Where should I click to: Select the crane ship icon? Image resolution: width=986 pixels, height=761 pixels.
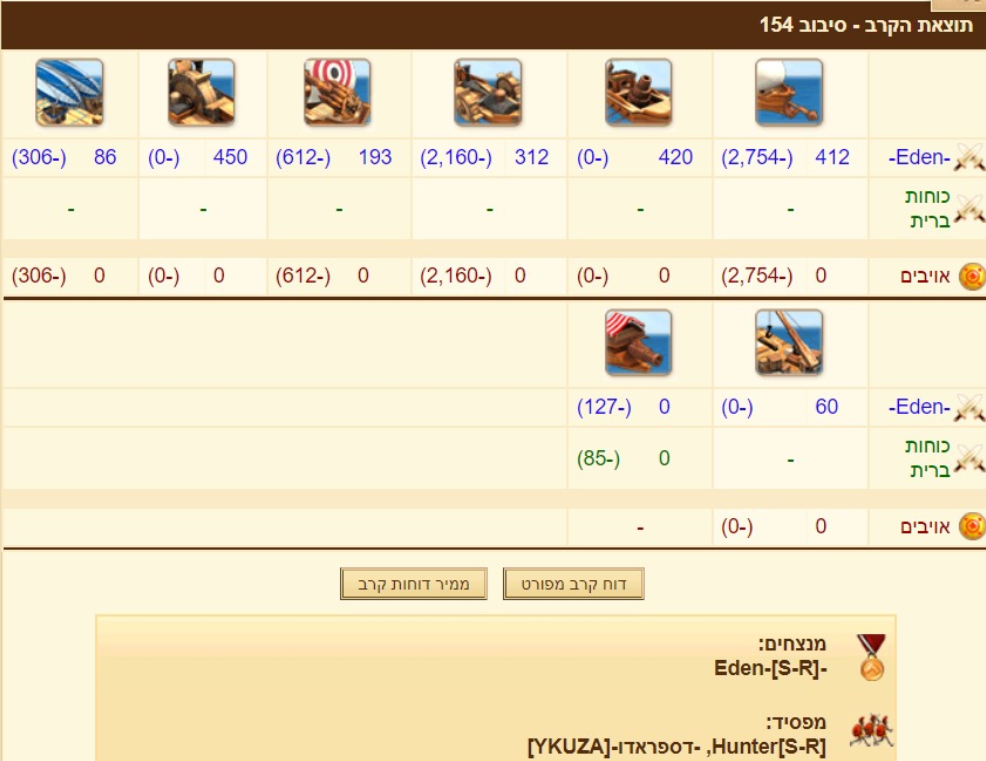789,342
